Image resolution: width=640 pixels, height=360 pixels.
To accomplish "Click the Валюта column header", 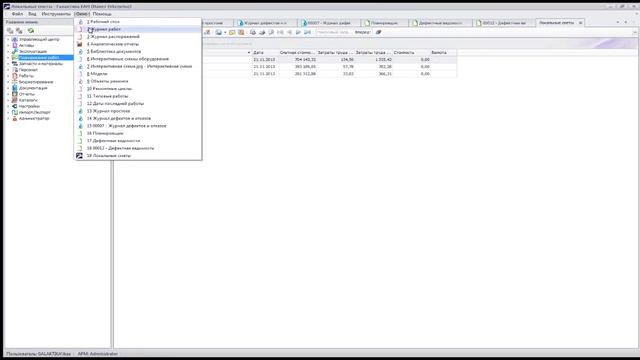I will click(443, 53).
